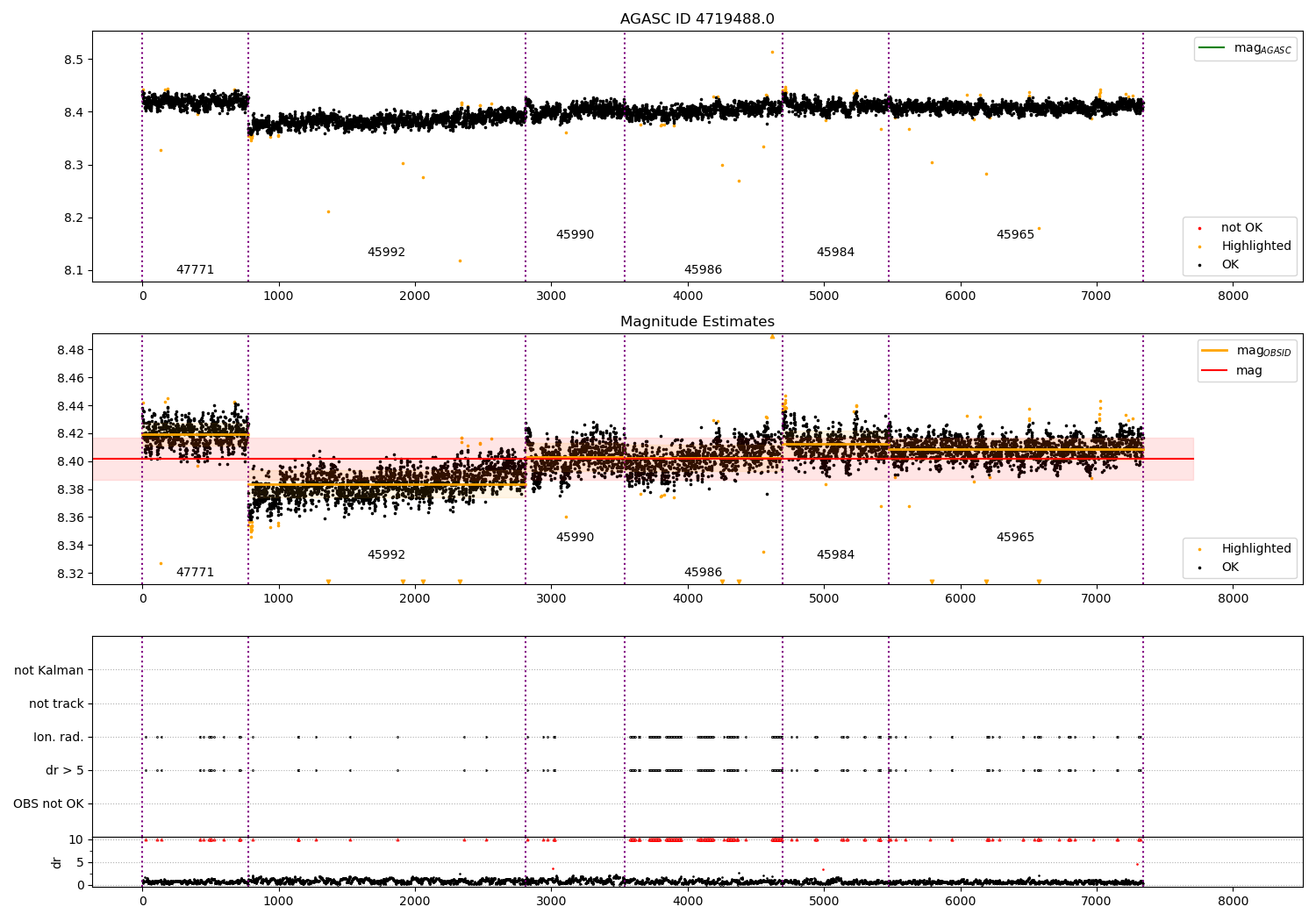Screen dimensions: 1316x921
Task: Click the "not Kalman" axis label
Action: click(49, 671)
